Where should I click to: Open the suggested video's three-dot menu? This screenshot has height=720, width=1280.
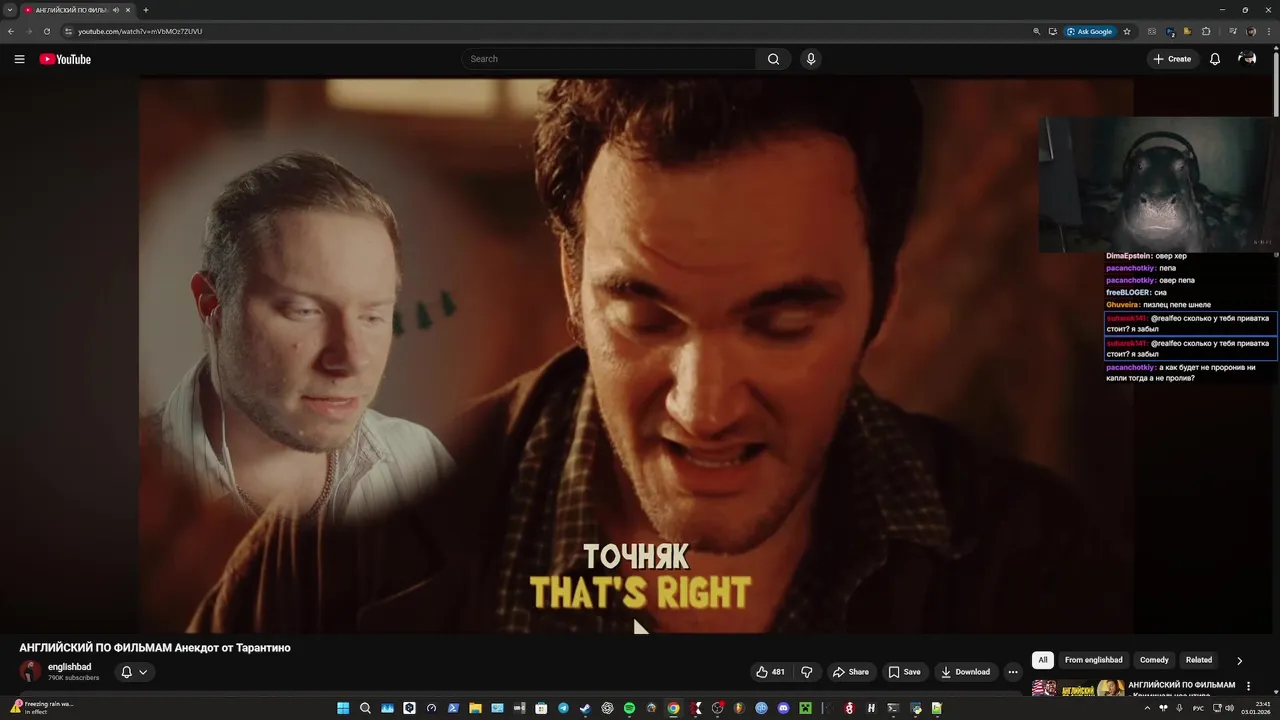click(x=1248, y=686)
